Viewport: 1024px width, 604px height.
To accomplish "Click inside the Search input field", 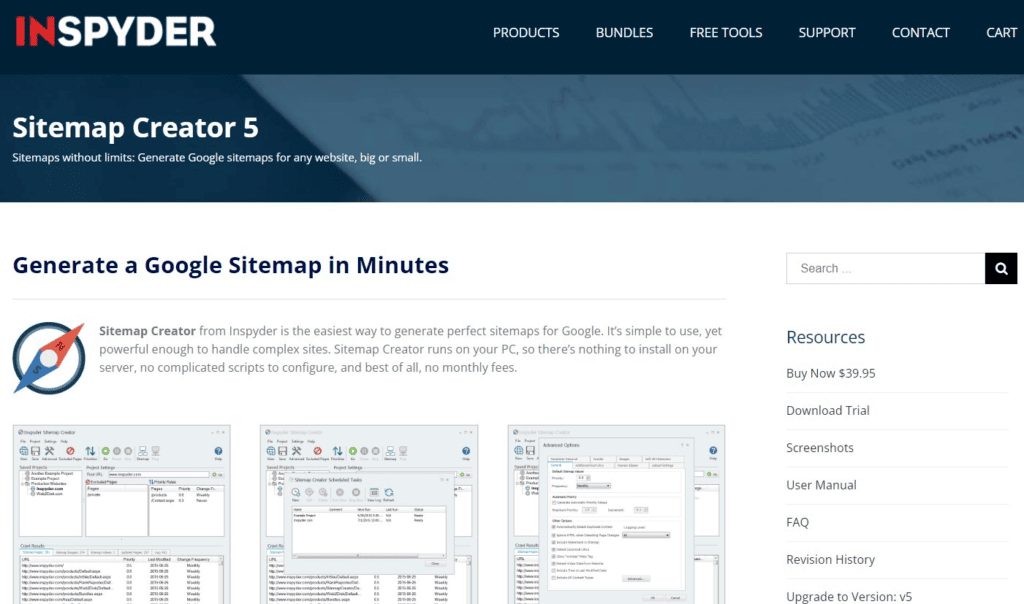I will click(x=885, y=268).
